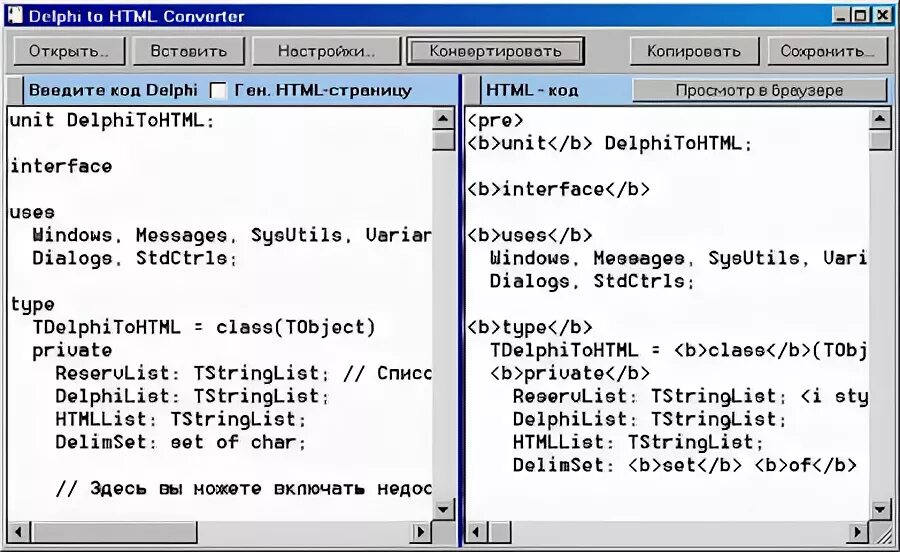Click the 'Введите код Delphi' panel label
Image resolution: width=900 pixels, height=552 pixels.
click(113, 90)
